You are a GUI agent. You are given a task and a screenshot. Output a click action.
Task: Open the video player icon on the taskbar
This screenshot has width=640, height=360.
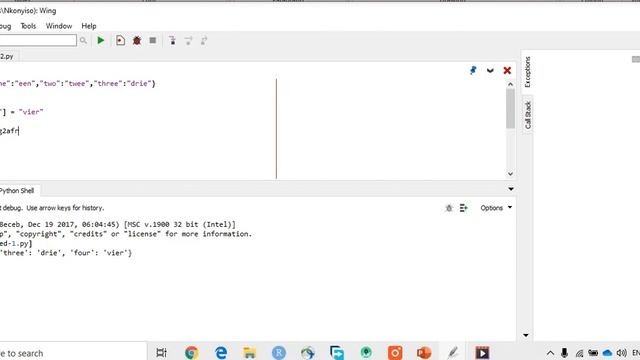coord(482,353)
